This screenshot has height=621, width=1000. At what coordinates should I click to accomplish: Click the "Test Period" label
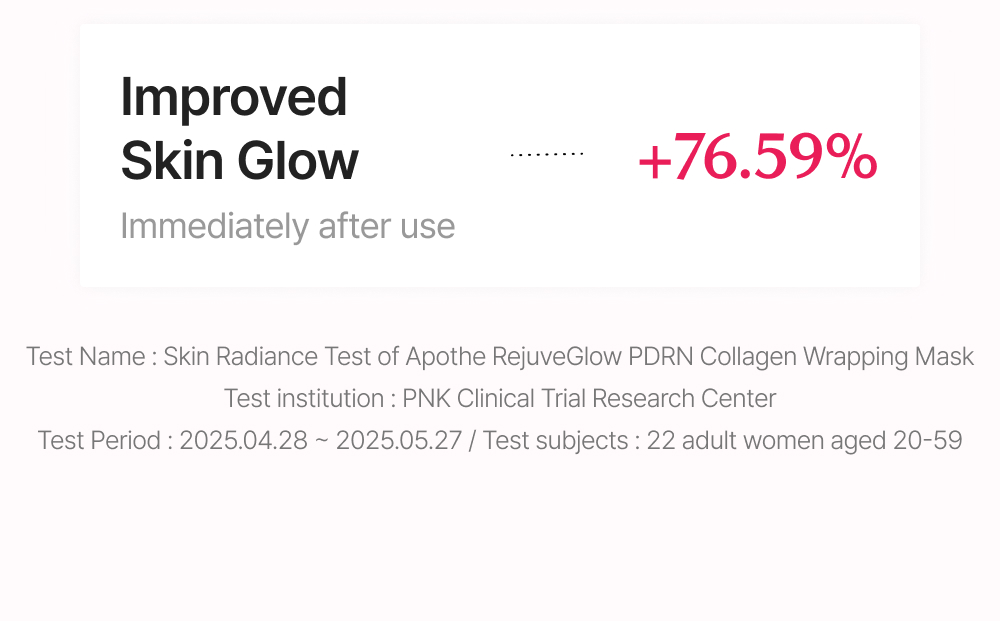100,440
